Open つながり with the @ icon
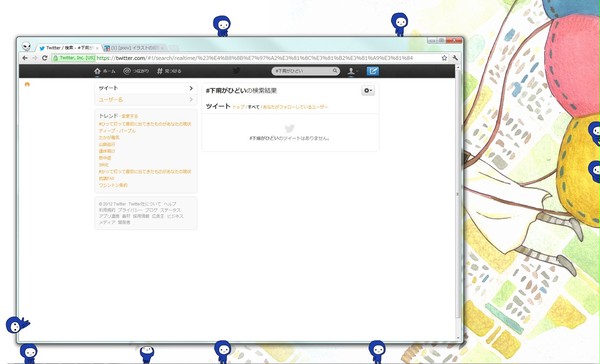The width and height of the screenshot is (600, 364). tap(127, 71)
